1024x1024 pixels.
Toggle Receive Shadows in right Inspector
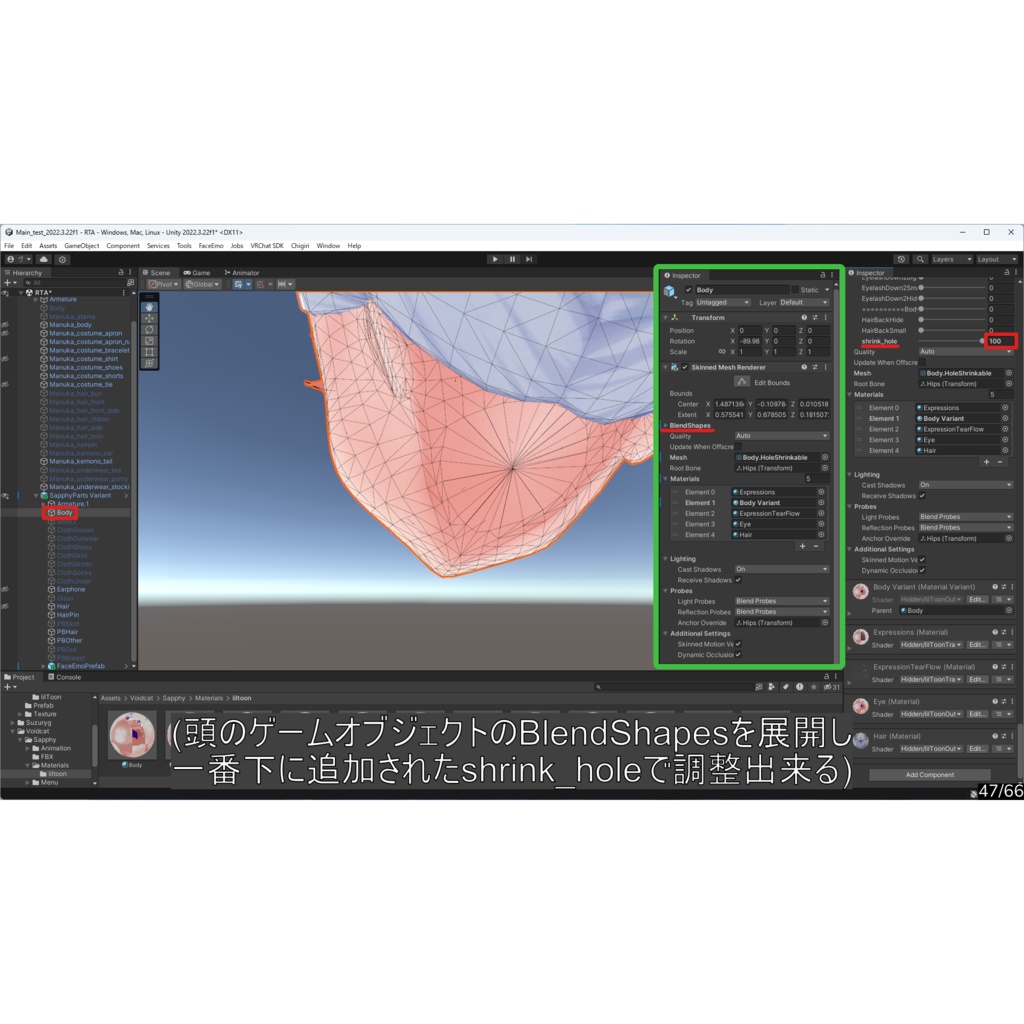pyautogui.click(x=922, y=496)
